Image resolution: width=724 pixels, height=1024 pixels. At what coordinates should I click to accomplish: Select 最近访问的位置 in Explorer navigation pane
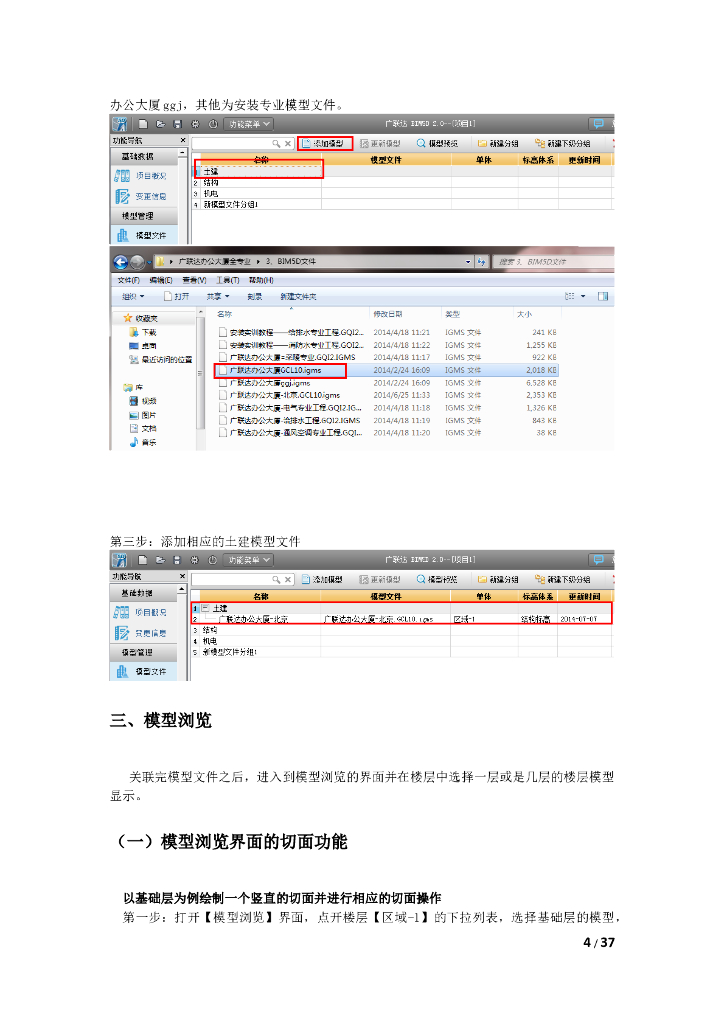pos(161,360)
